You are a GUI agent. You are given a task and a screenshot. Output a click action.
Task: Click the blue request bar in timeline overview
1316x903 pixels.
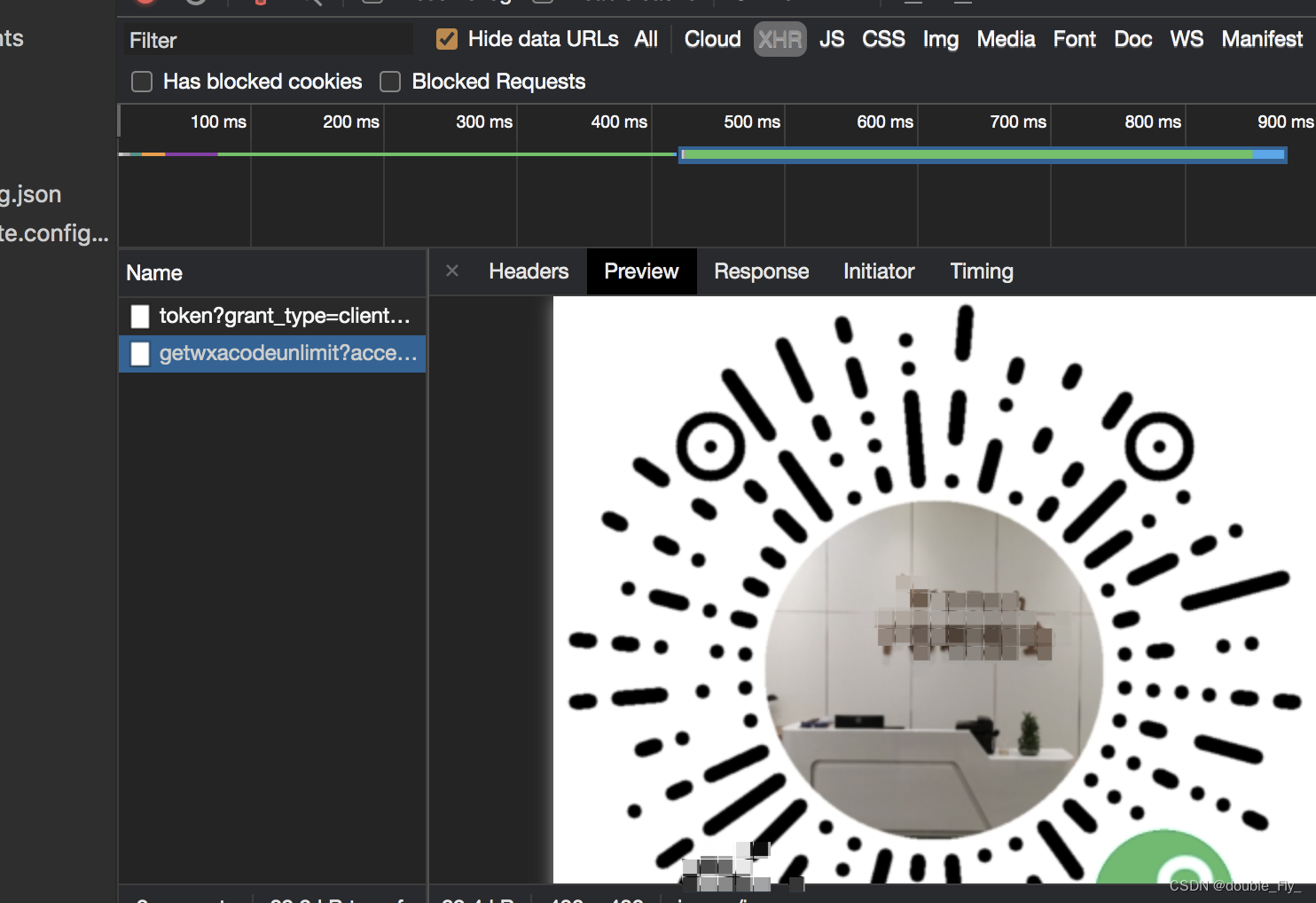coord(983,154)
